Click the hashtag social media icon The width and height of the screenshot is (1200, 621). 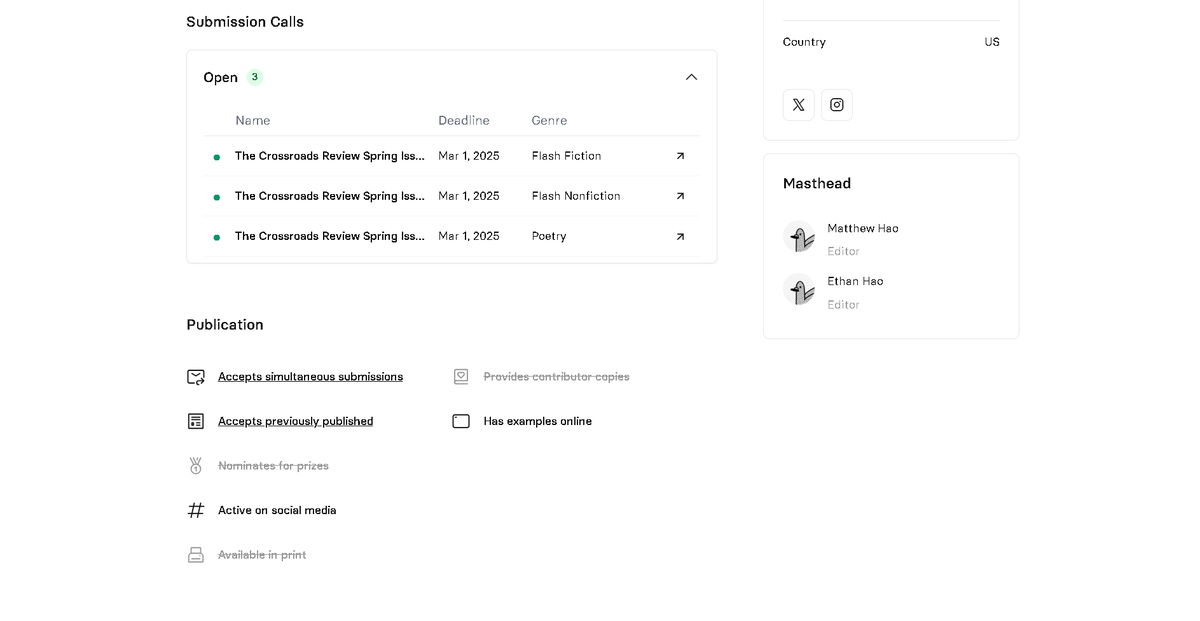pyautogui.click(x=196, y=510)
